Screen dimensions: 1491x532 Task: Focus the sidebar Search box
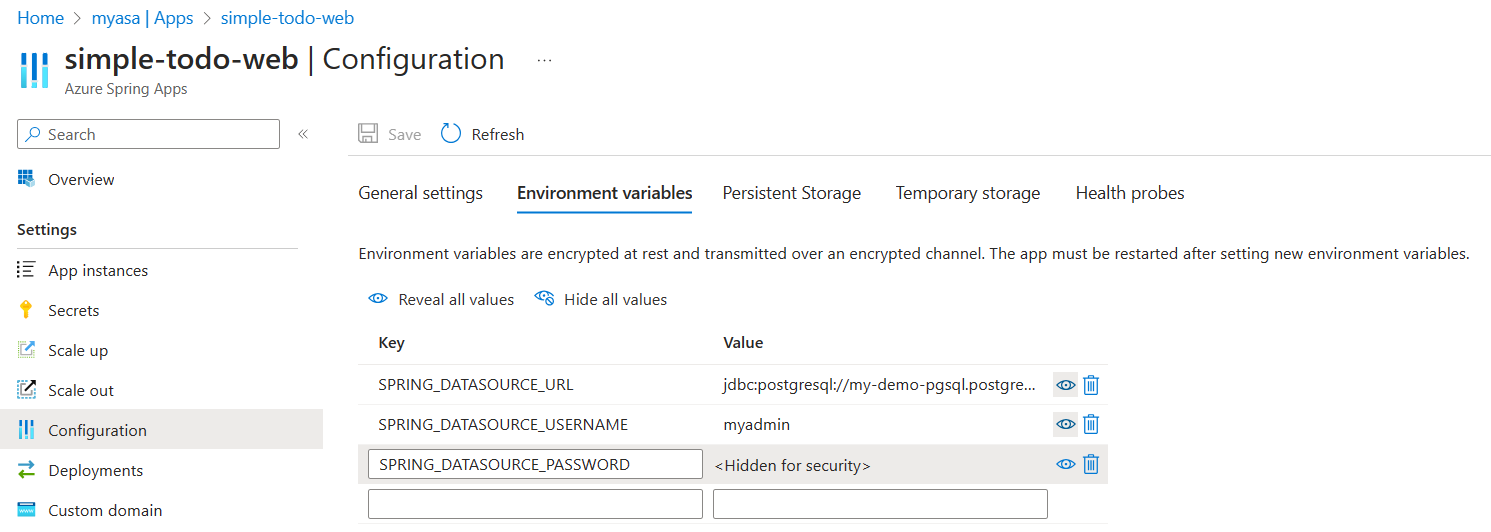coord(148,134)
